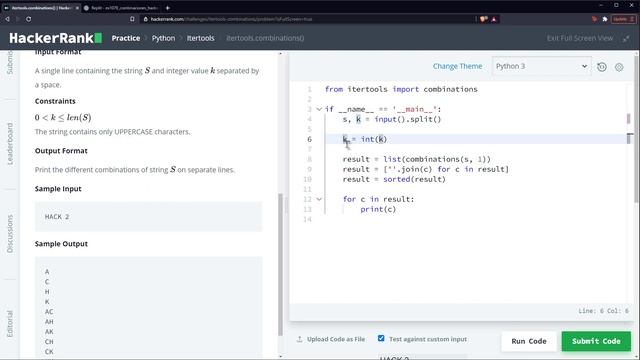640x360 pixels.
Task: Click the collapse full screen arrows icon
Action: [626, 38]
